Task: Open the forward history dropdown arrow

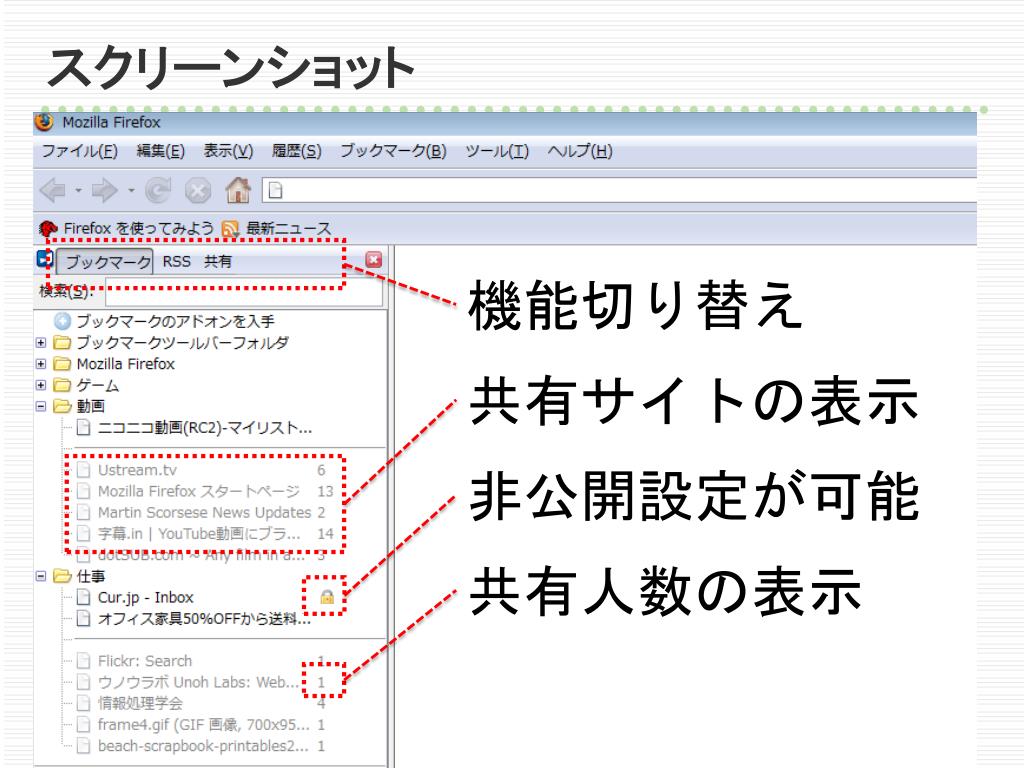Action: (131, 191)
